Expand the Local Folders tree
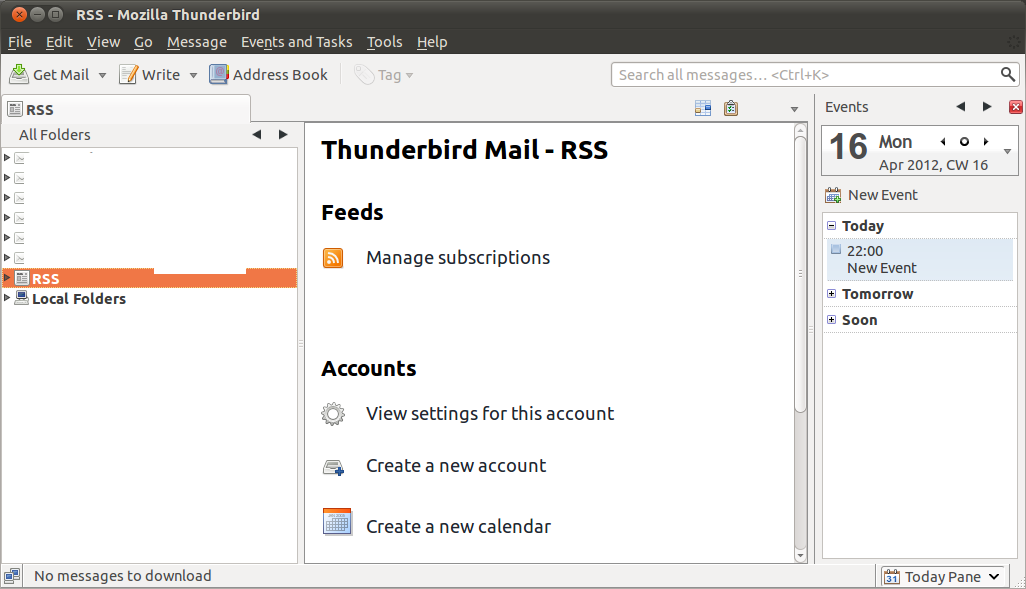Screen dimensions: 1026x589 7,298
